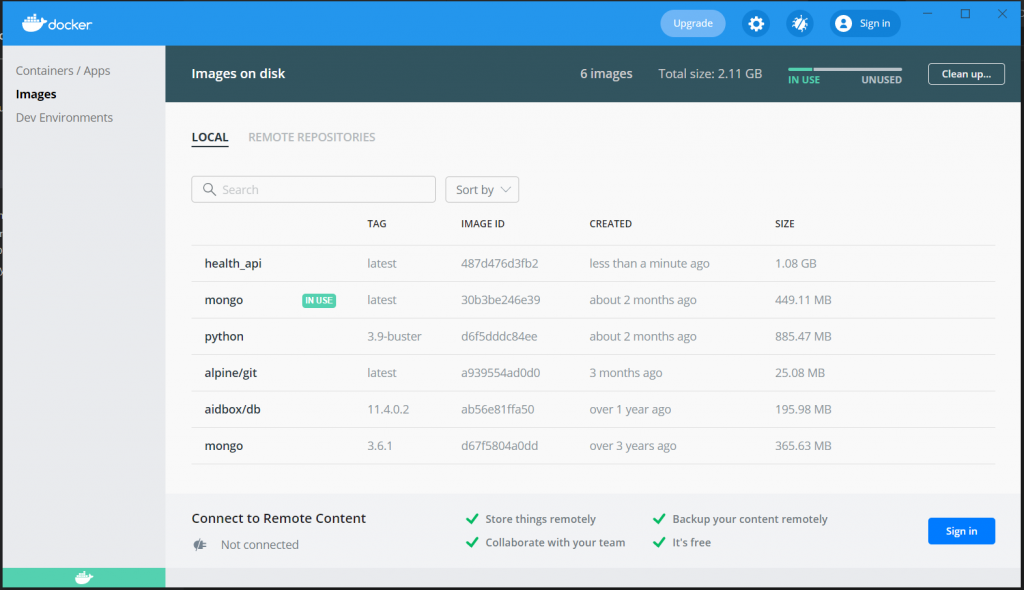Click the green check by It's free
Screen dimensions: 1024x590
pos(659,543)
